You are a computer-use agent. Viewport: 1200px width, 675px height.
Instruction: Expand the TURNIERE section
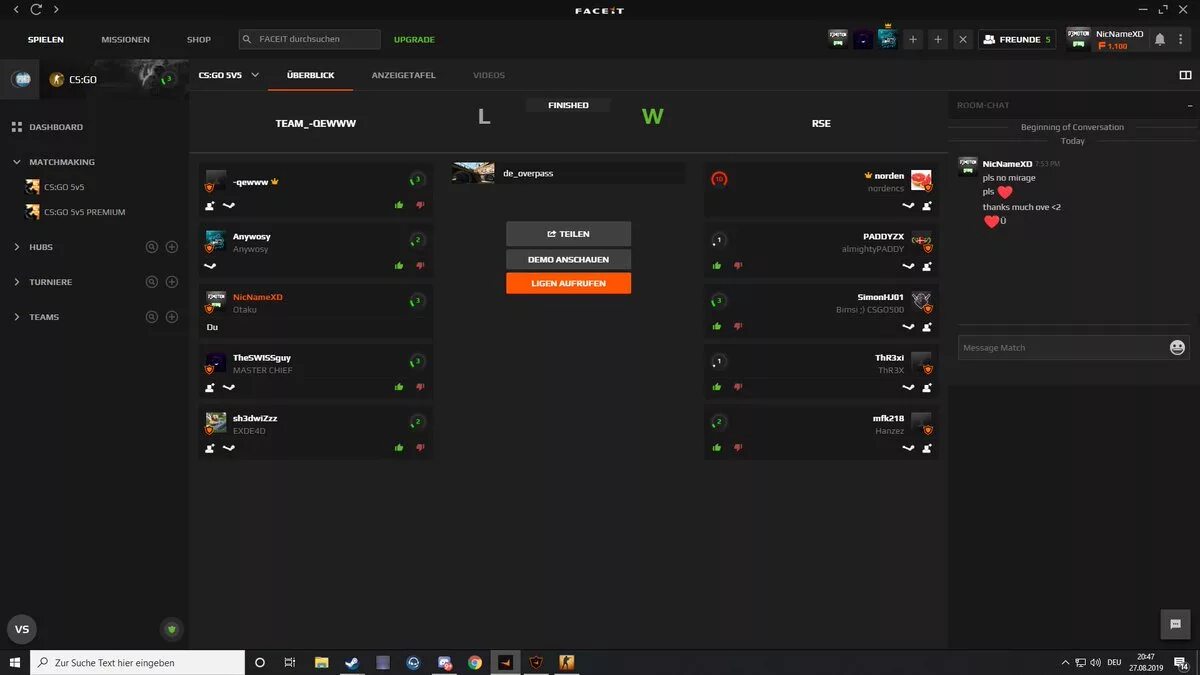[x=17, y=282]
